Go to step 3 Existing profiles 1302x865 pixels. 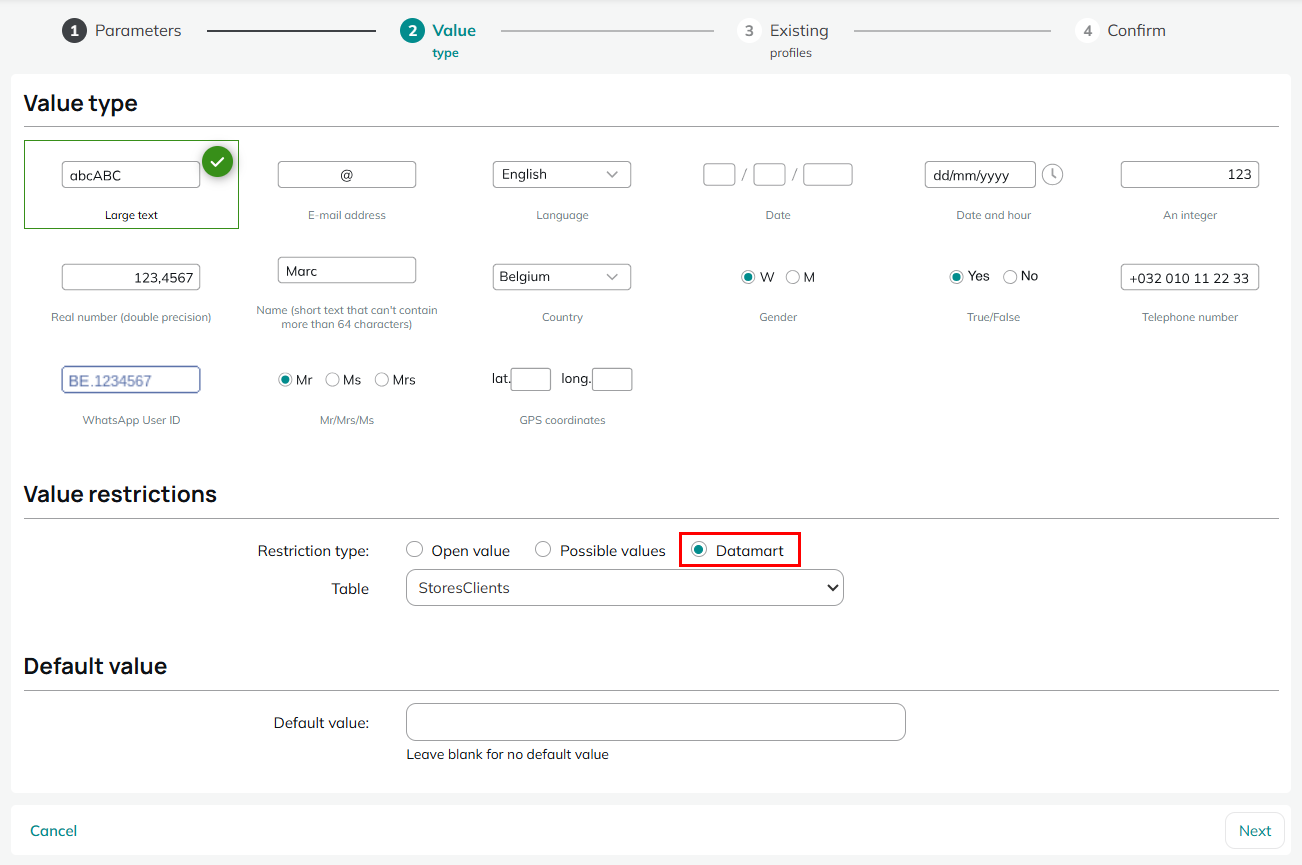click(784, 39)
